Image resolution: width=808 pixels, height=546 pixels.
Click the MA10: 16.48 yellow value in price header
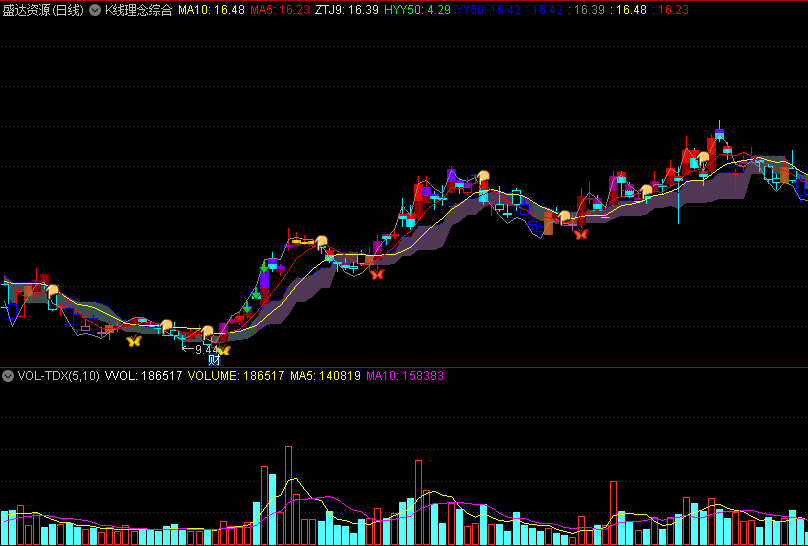(211, 10)
